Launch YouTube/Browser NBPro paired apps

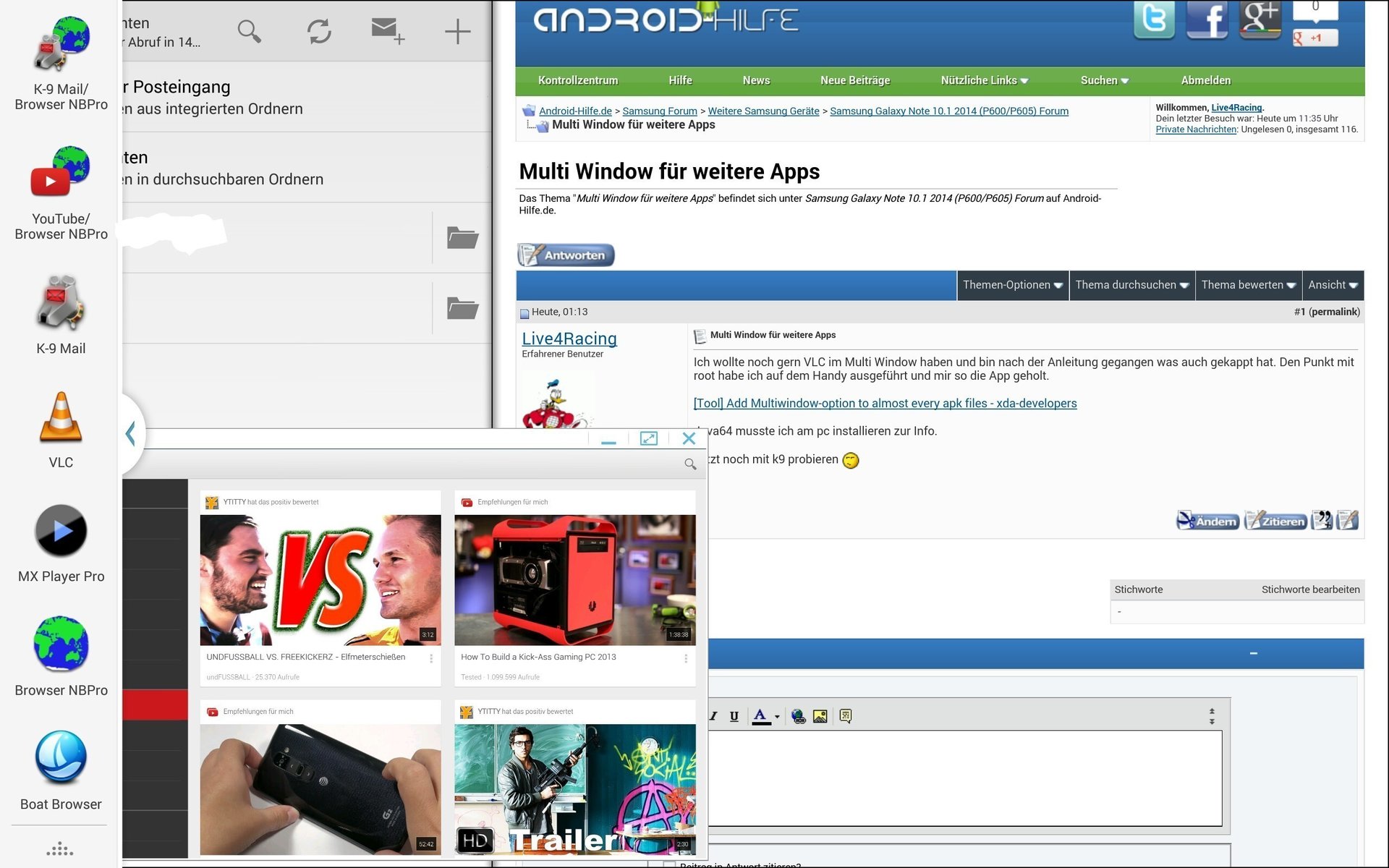[61, 192]
